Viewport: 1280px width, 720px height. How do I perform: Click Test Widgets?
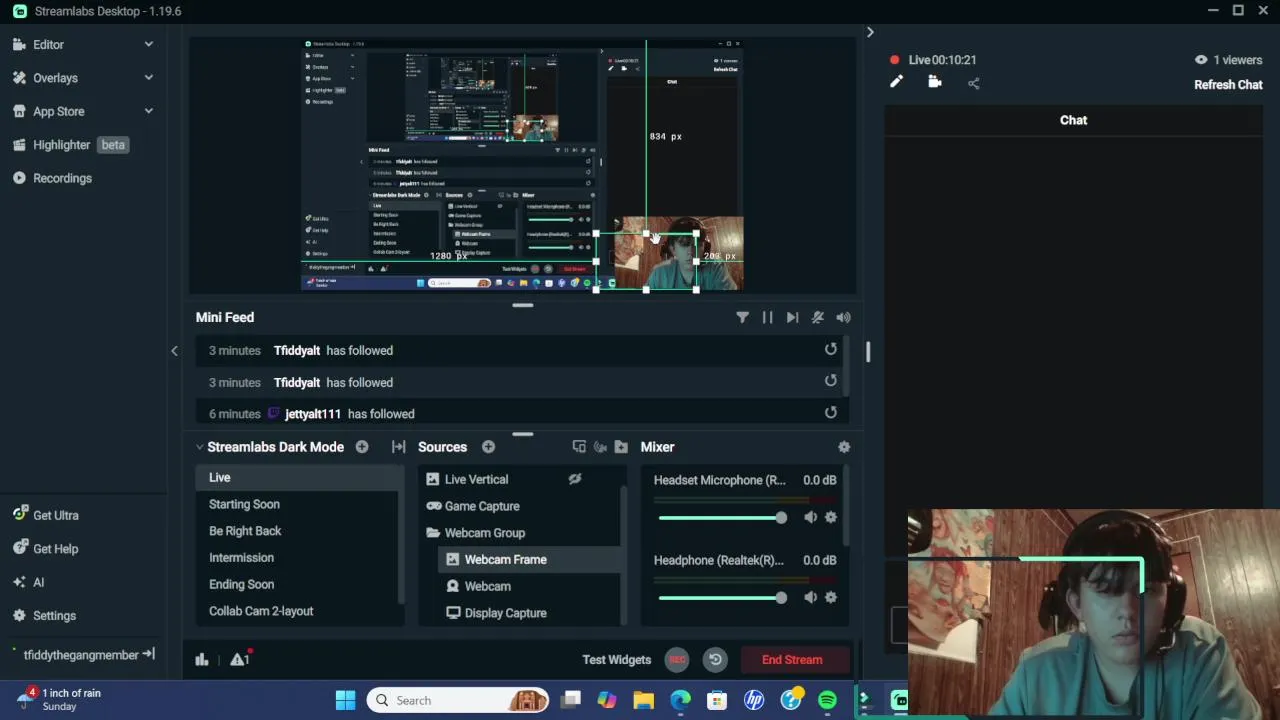616,660
